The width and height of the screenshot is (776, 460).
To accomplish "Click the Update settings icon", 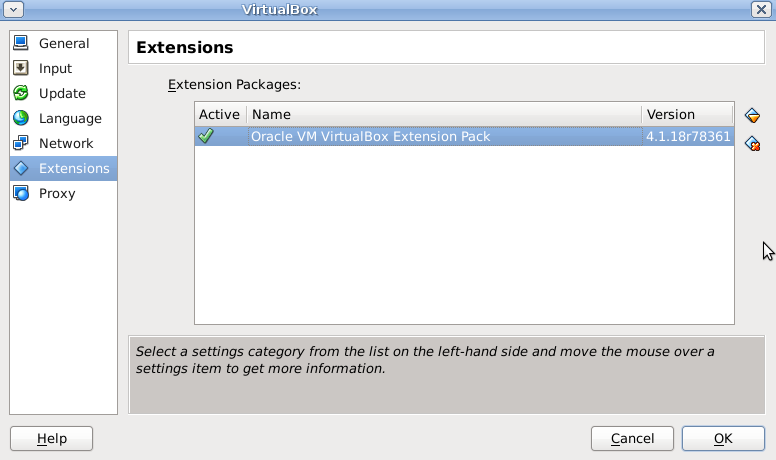I will (x=21, y=93).
